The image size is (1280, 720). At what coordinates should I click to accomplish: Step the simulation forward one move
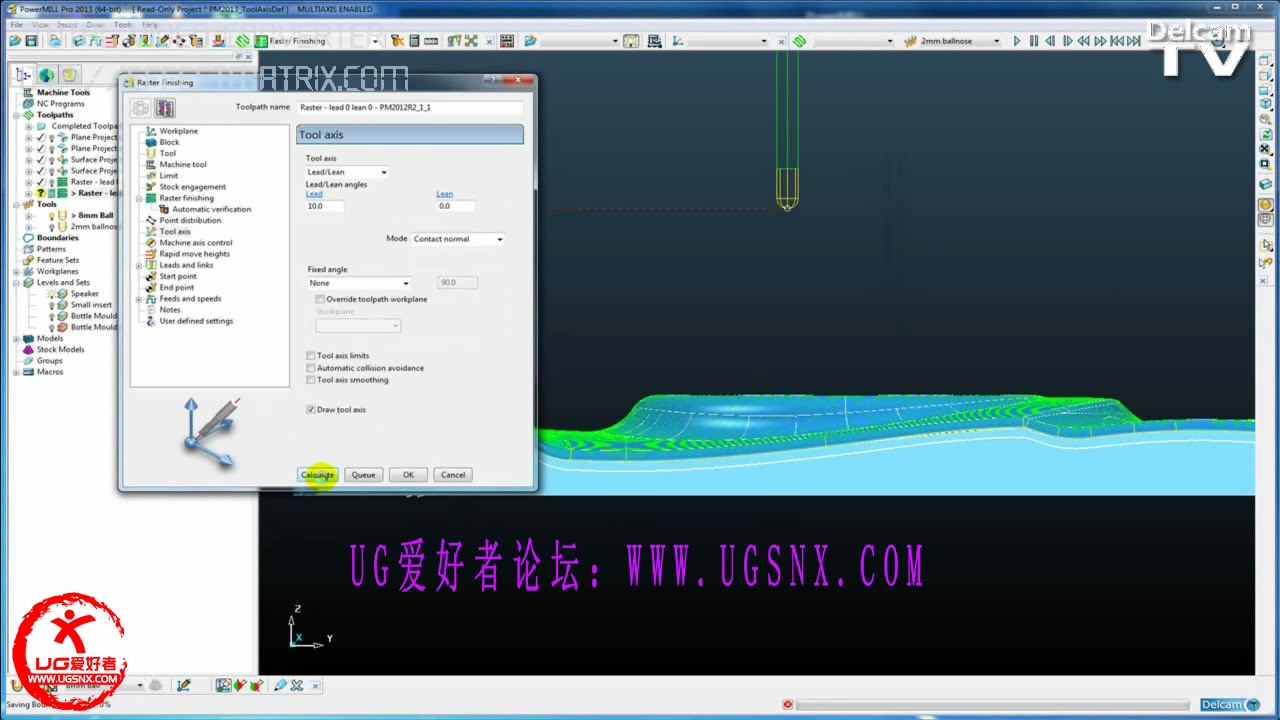[1067, 41]
